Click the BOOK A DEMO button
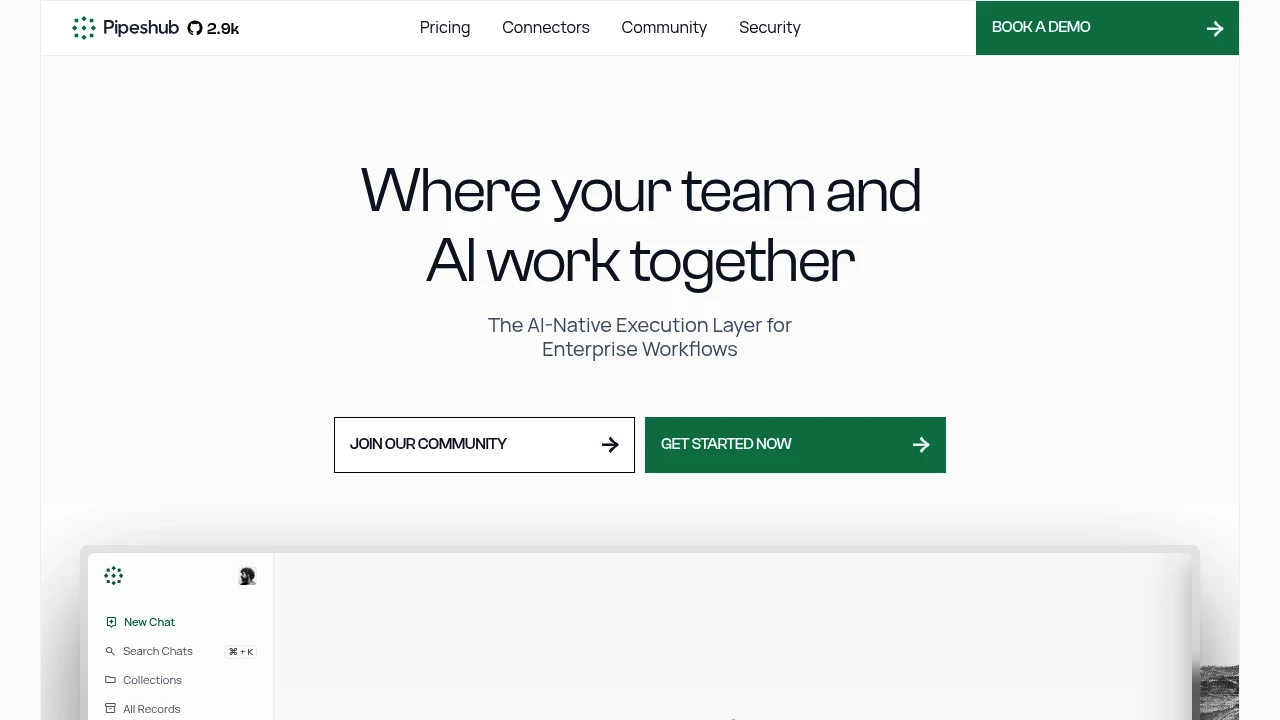The image size is (1280, 720). 1107,28
